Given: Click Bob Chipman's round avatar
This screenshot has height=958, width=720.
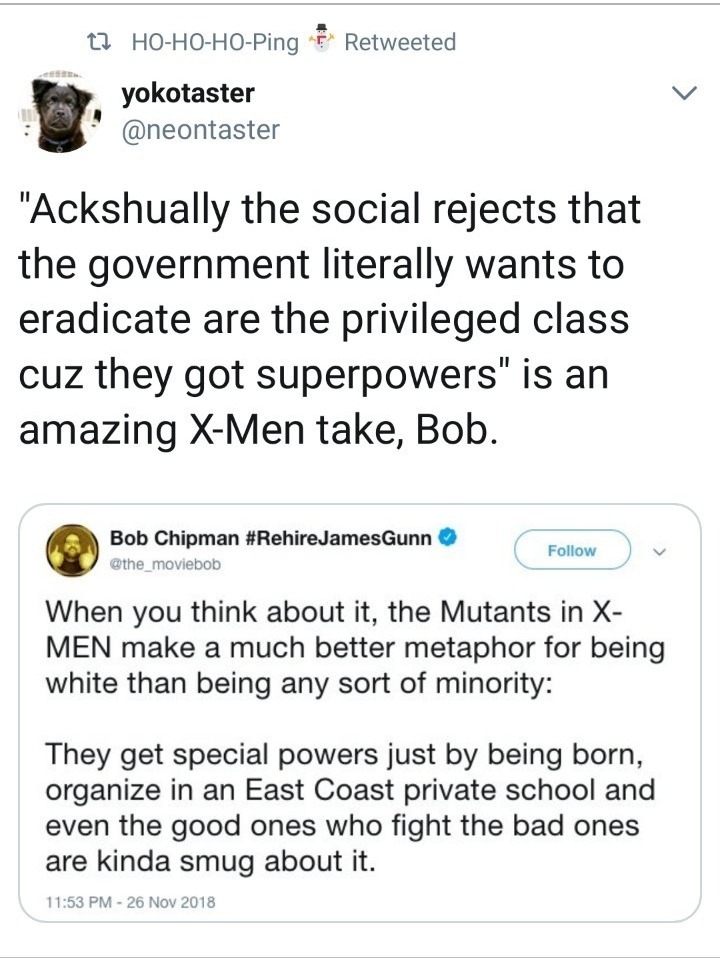Looking at the screenshot, I should click(71, 550).
